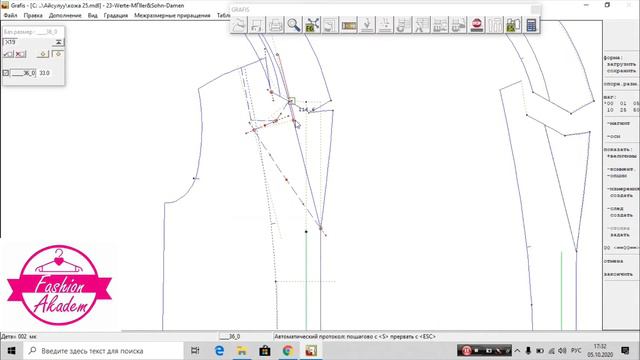Click the icon left of the red stop sign

458,25
